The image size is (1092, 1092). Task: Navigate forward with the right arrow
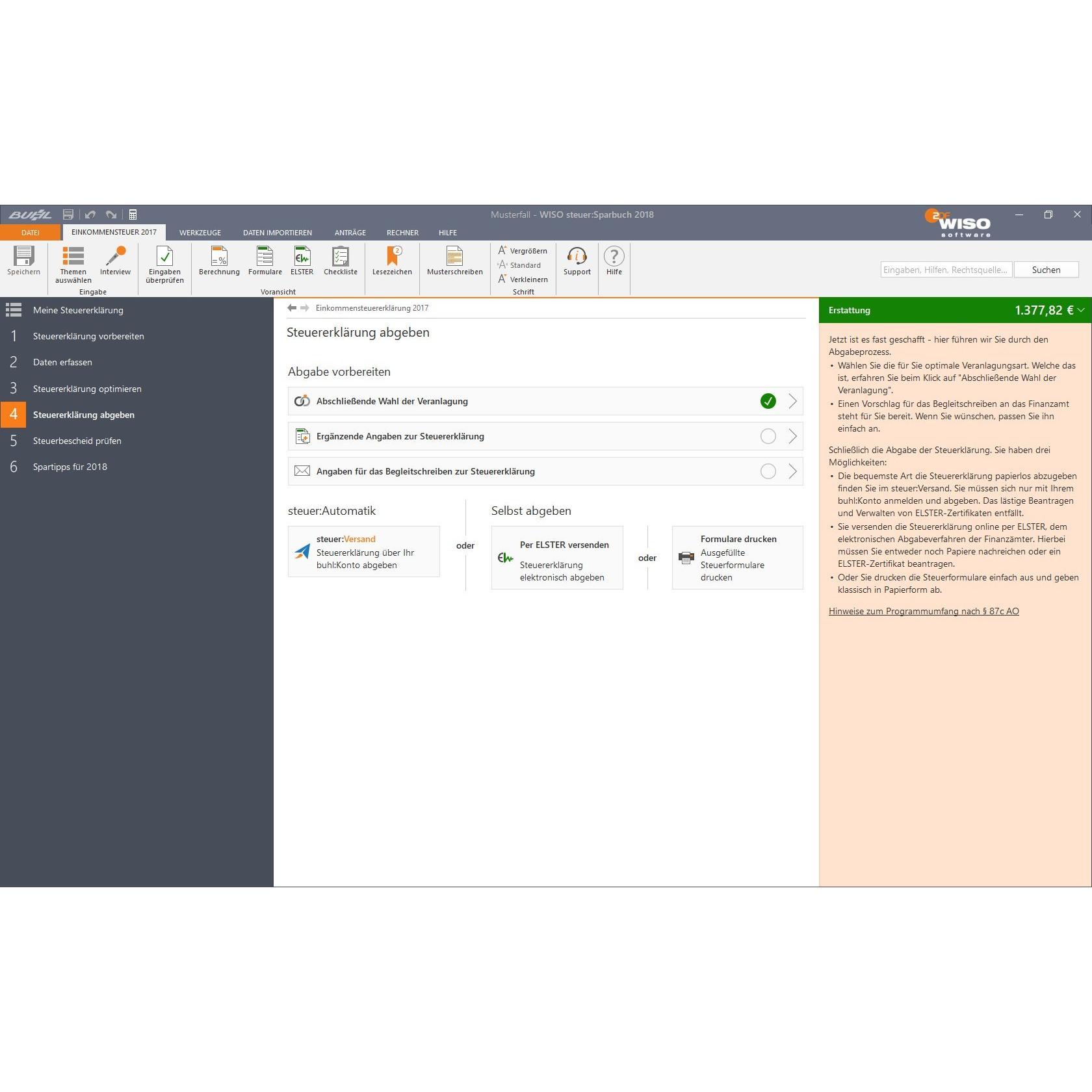pos(304,308)
